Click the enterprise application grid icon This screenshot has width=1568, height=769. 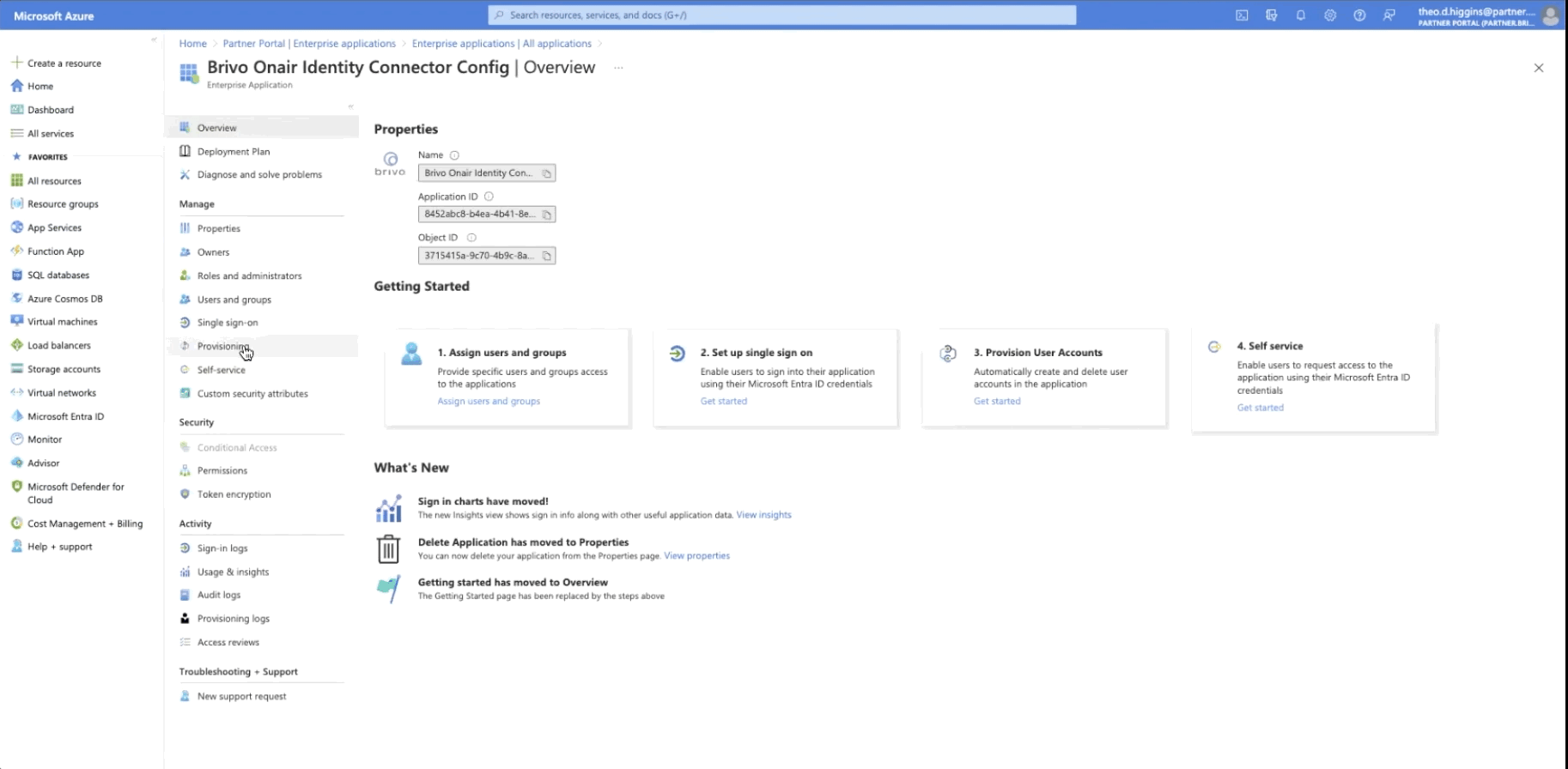189,73
